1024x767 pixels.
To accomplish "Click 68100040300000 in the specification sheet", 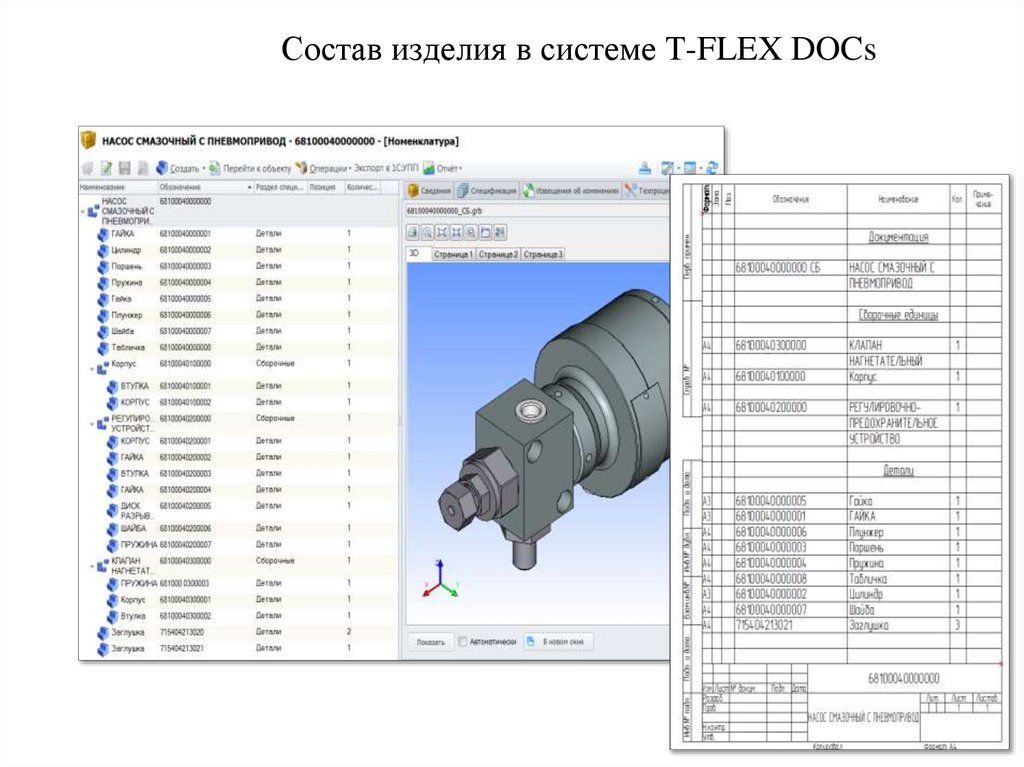I will pyautogui.click(x=771, y=345).
